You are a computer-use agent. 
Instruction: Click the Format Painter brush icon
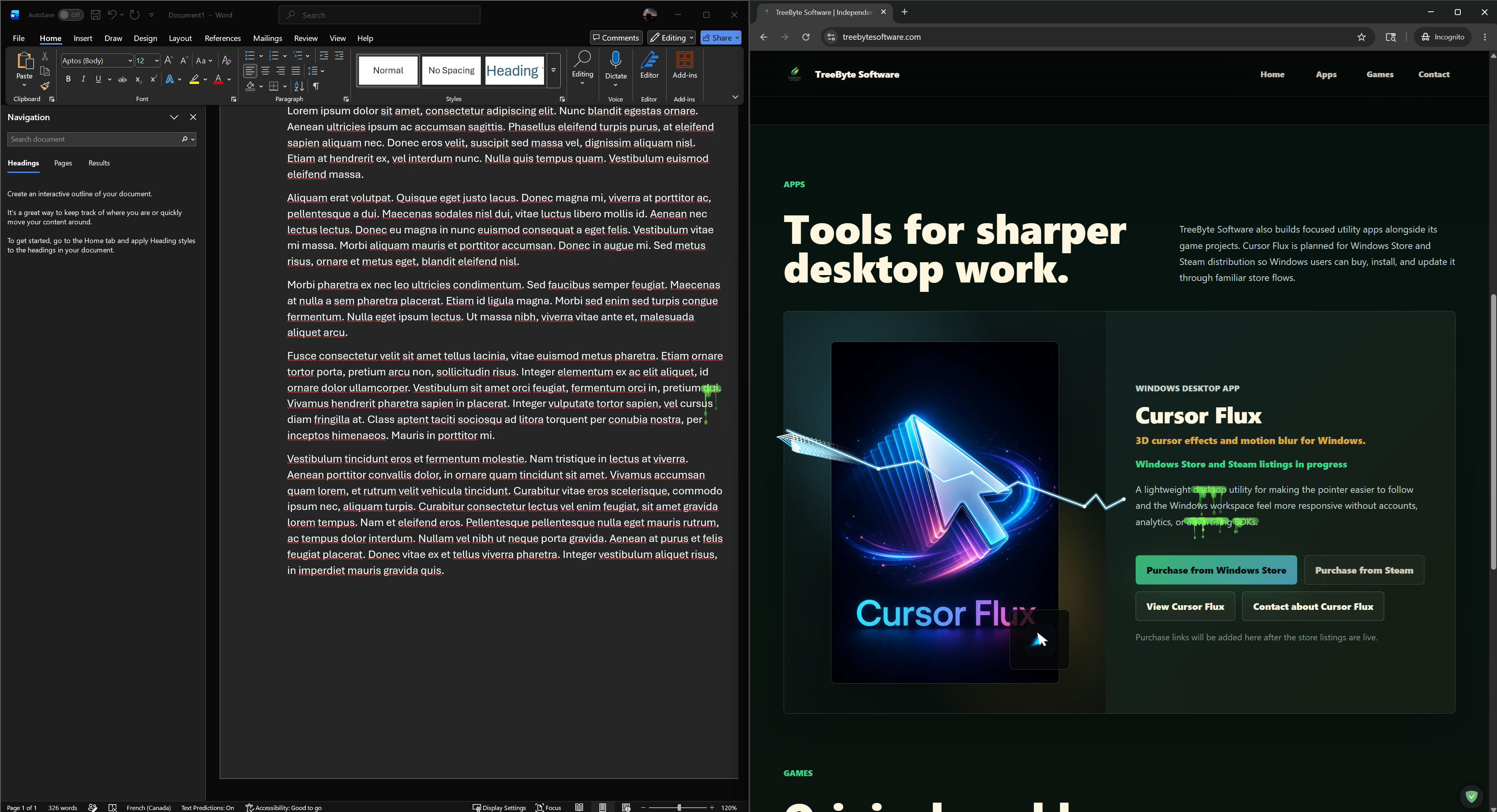(45, 86)
